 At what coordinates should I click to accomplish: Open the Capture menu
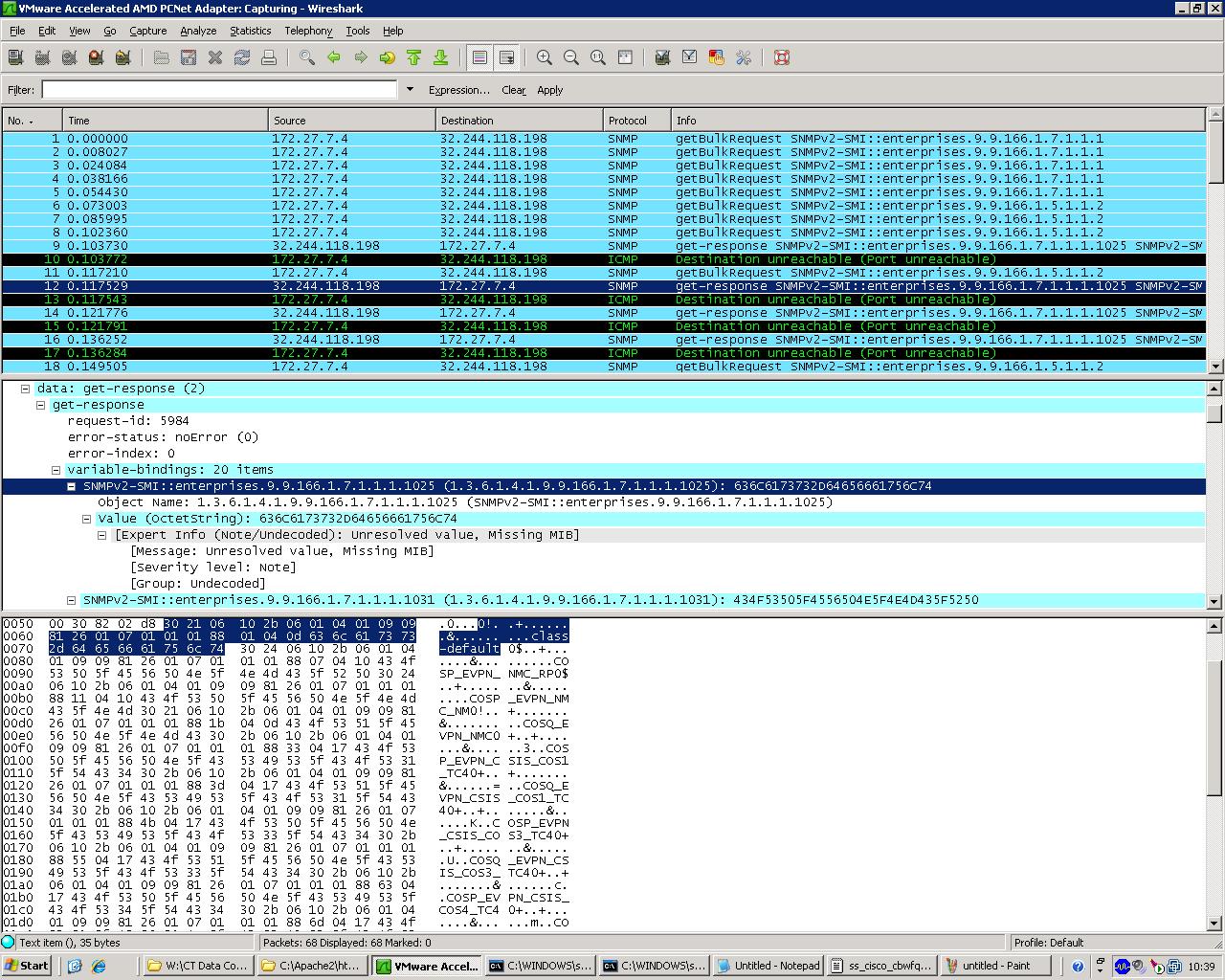click(147, 31)
